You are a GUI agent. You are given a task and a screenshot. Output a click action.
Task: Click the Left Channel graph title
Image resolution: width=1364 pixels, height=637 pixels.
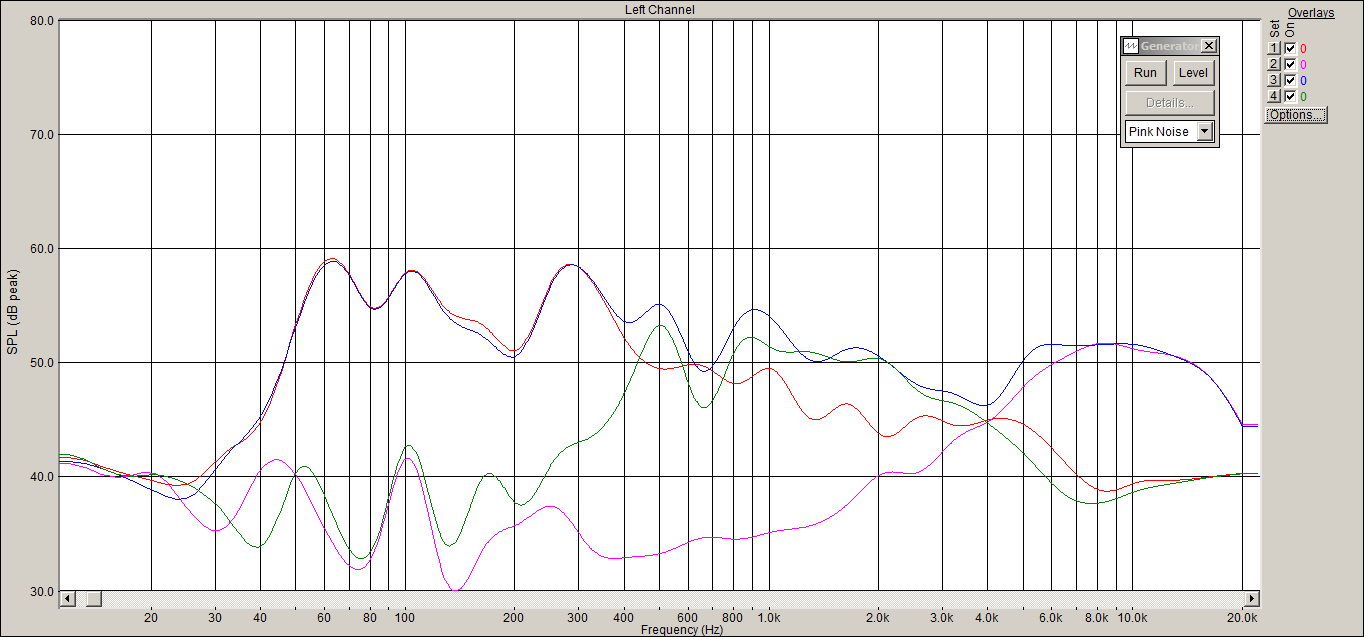click(x=659, y=10)
